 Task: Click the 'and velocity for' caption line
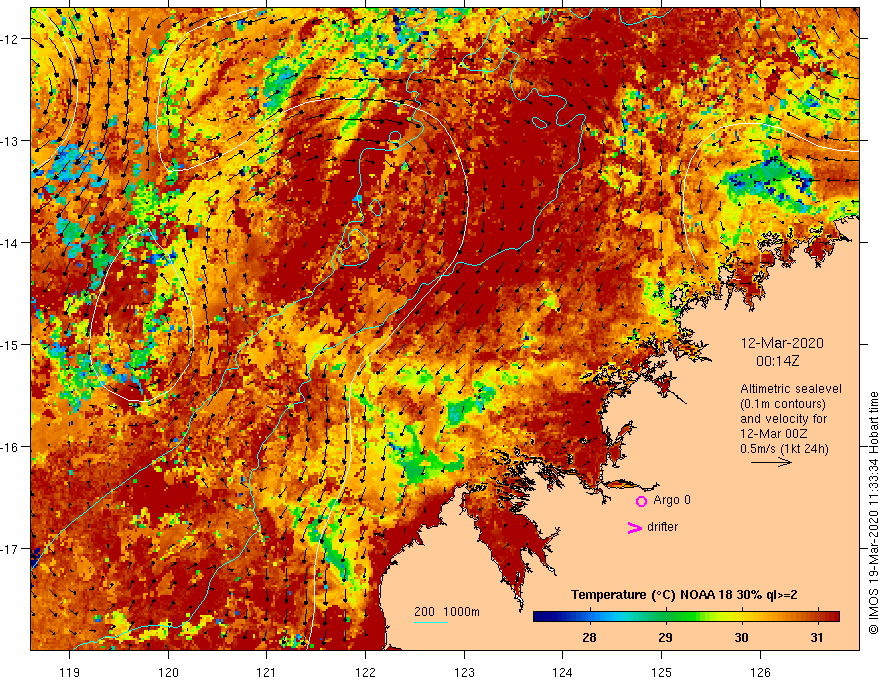pyautogui.click(x=783, y=419)
